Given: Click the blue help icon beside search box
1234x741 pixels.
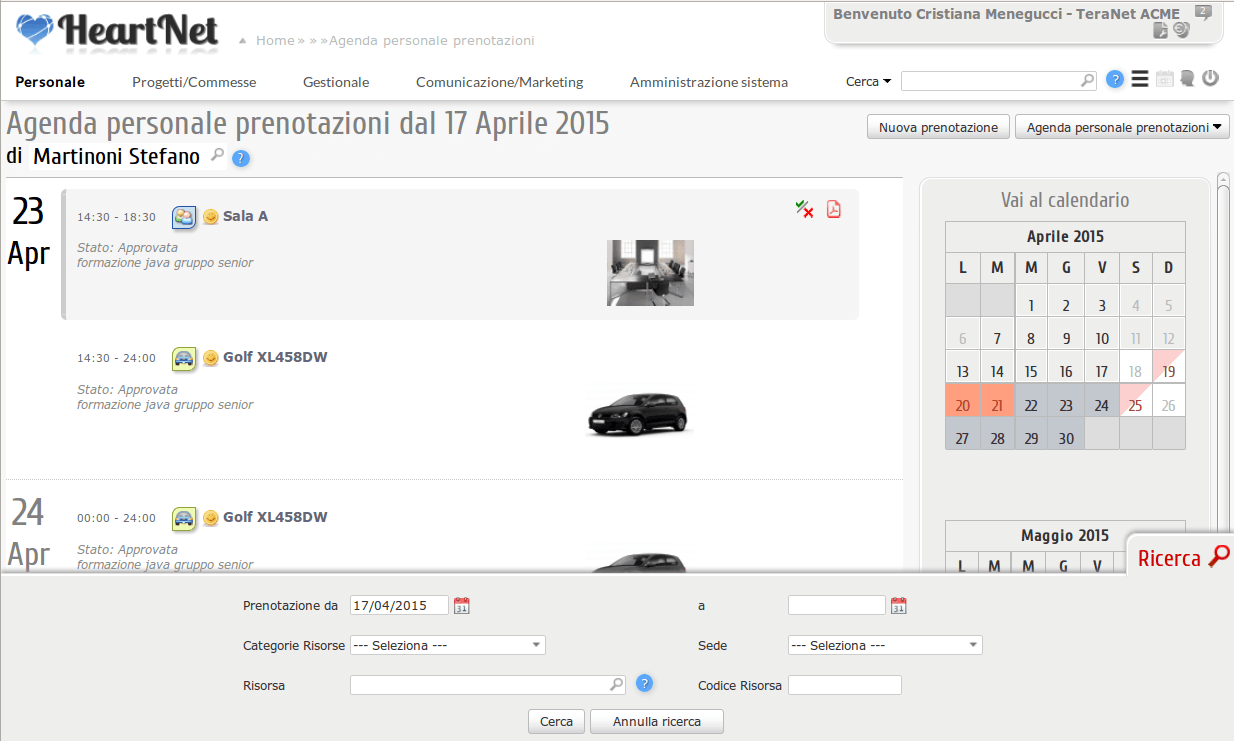Looking at the screenshot, I should [x=1115, y=80].
